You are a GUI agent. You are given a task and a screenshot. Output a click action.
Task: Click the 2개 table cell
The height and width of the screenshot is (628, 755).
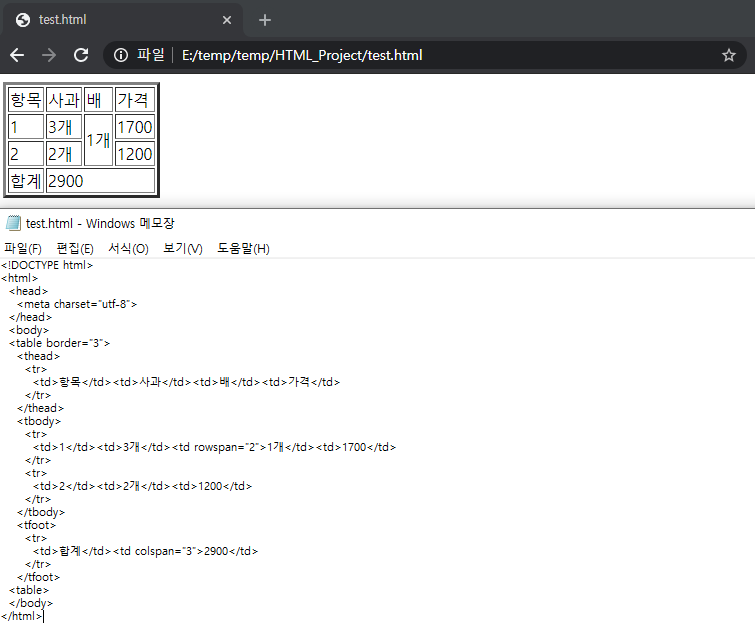pyautogui.click(x=64, y=154)
